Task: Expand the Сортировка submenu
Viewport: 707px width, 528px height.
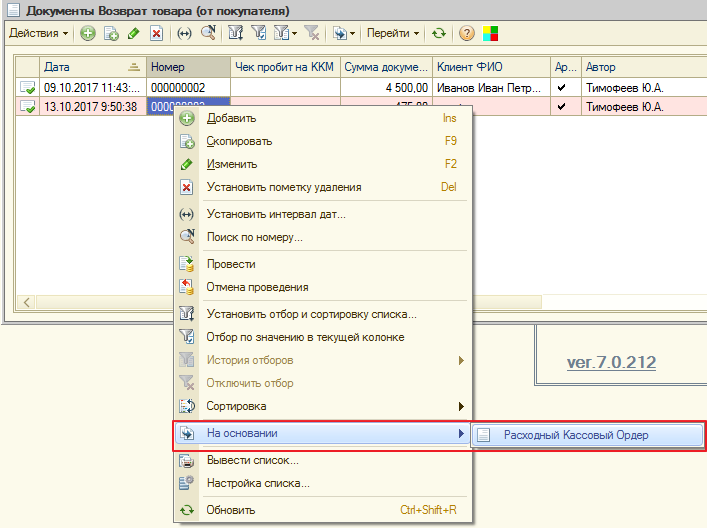Action: pos(323,406)
